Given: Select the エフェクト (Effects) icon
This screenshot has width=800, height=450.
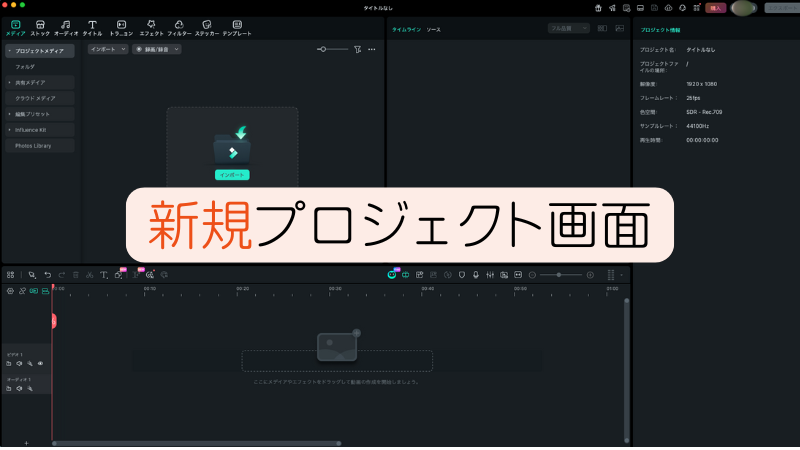Looking at the screenshot, I should click(151, 27).
